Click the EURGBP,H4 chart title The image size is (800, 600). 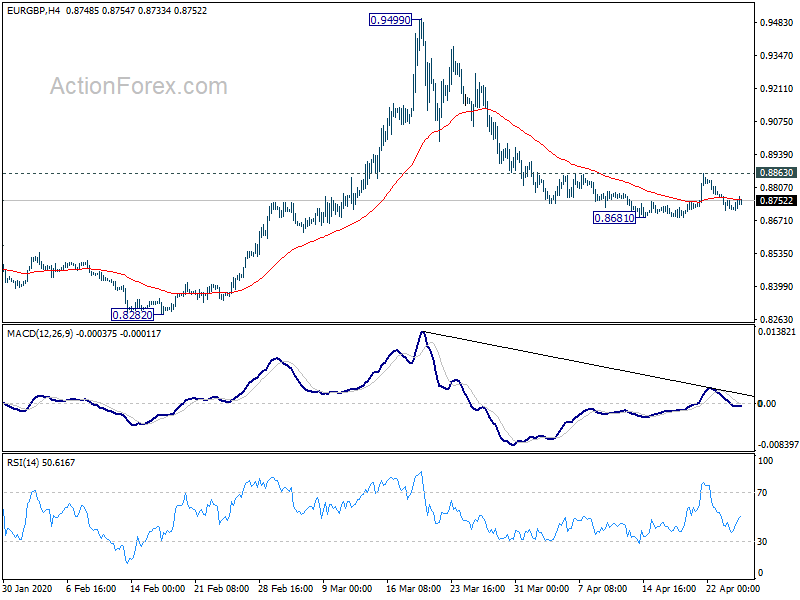coord(33,10)
